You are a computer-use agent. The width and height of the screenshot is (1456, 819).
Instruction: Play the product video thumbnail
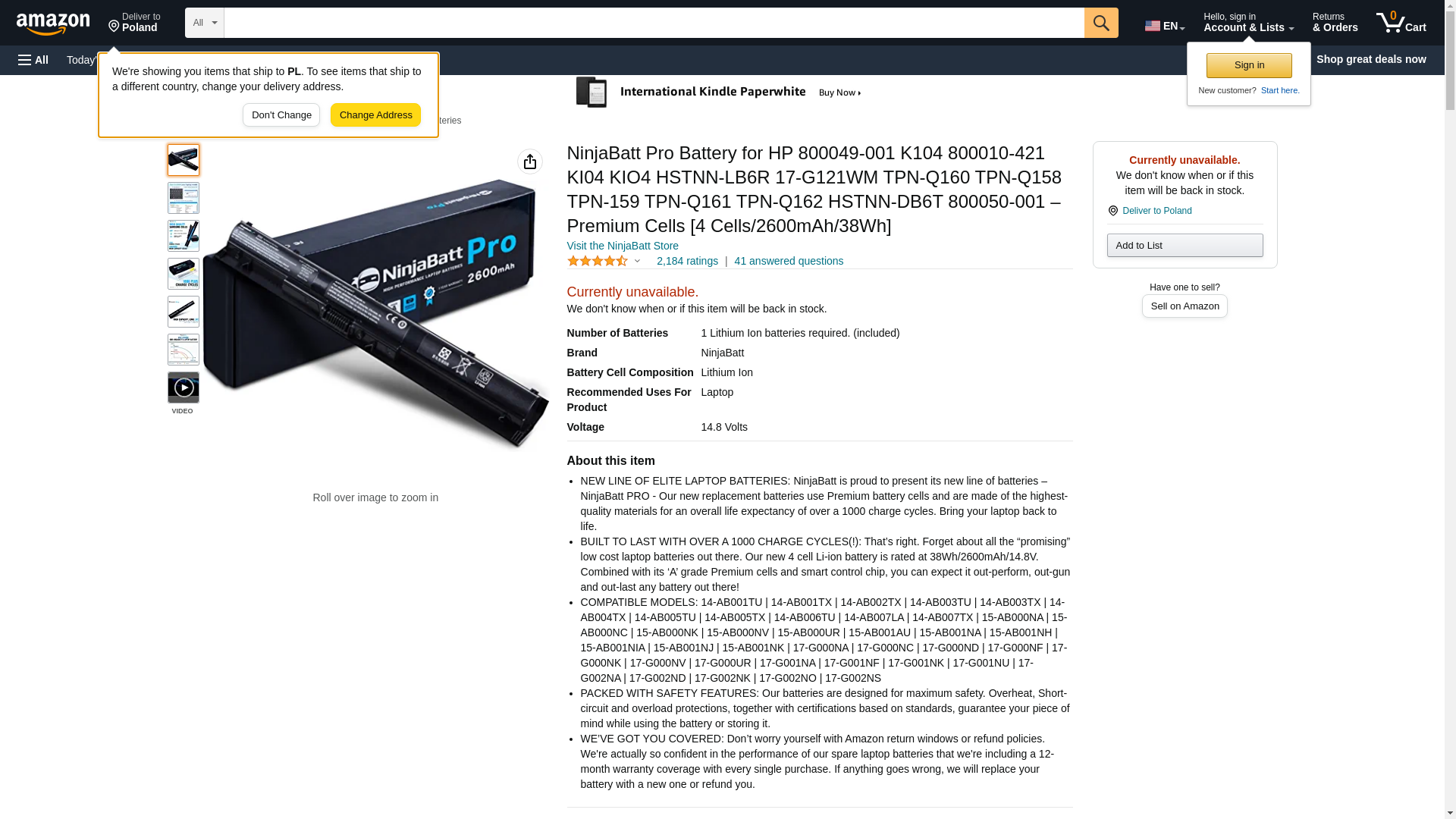(x=184, y=388)
